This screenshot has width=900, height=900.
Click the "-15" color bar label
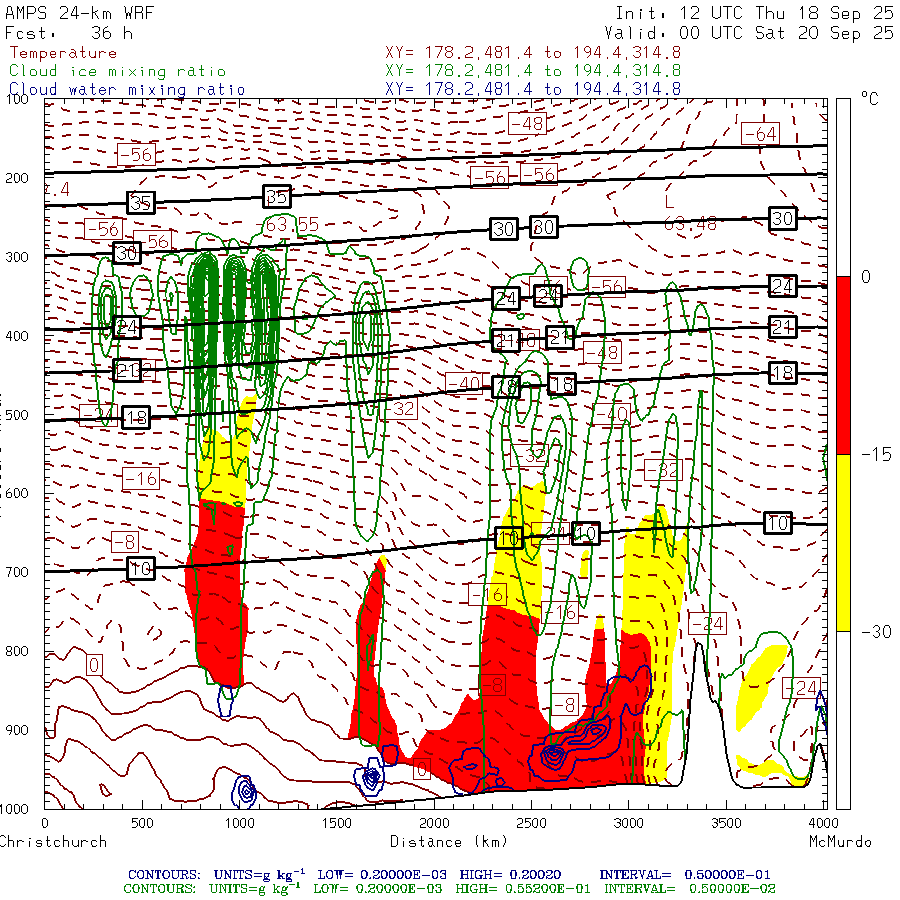point(876,454)
